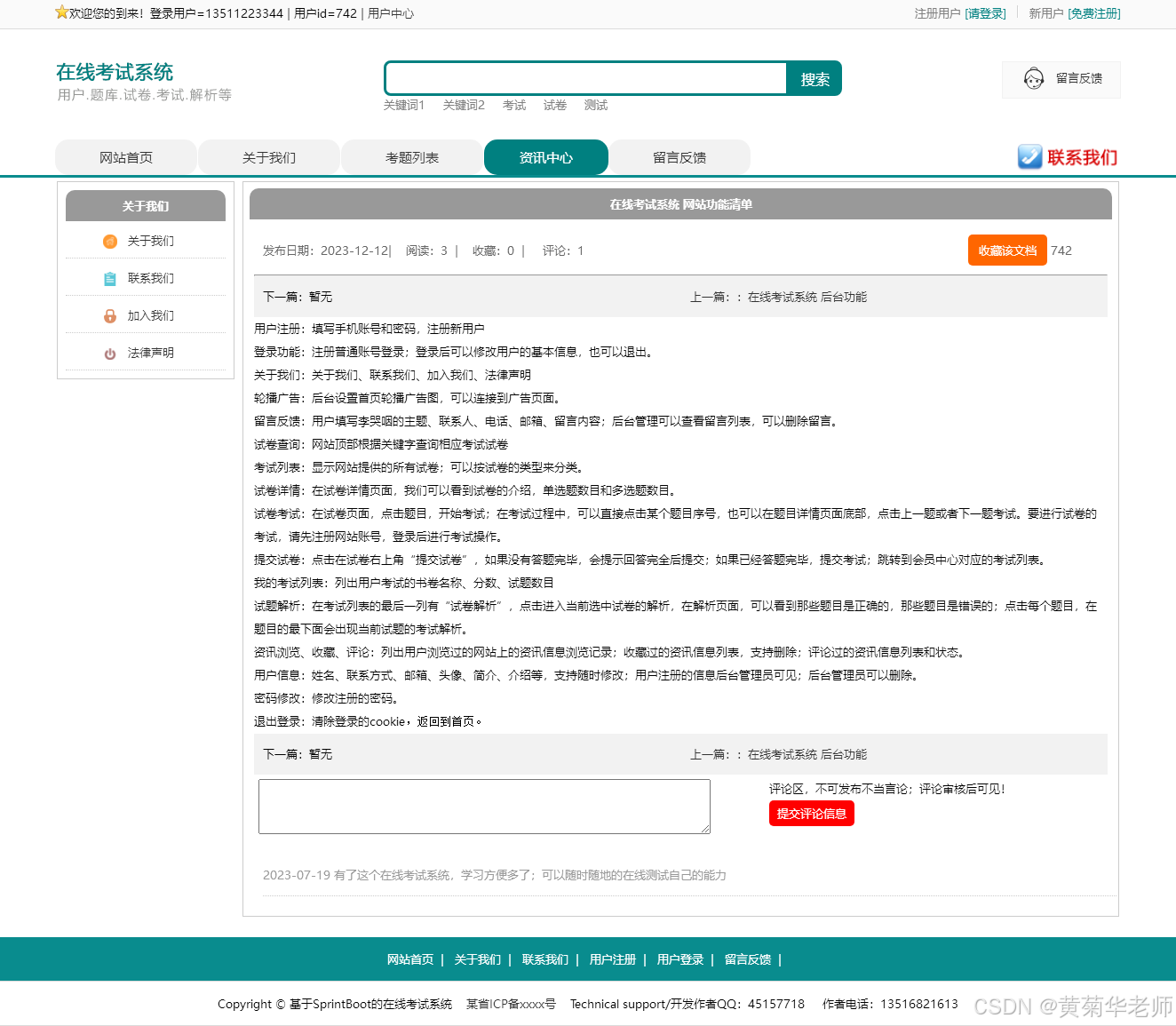This screenshot has width=1176, height=1026.
Task: Switch to the 考题列表 tab
Action: point(412,157)
